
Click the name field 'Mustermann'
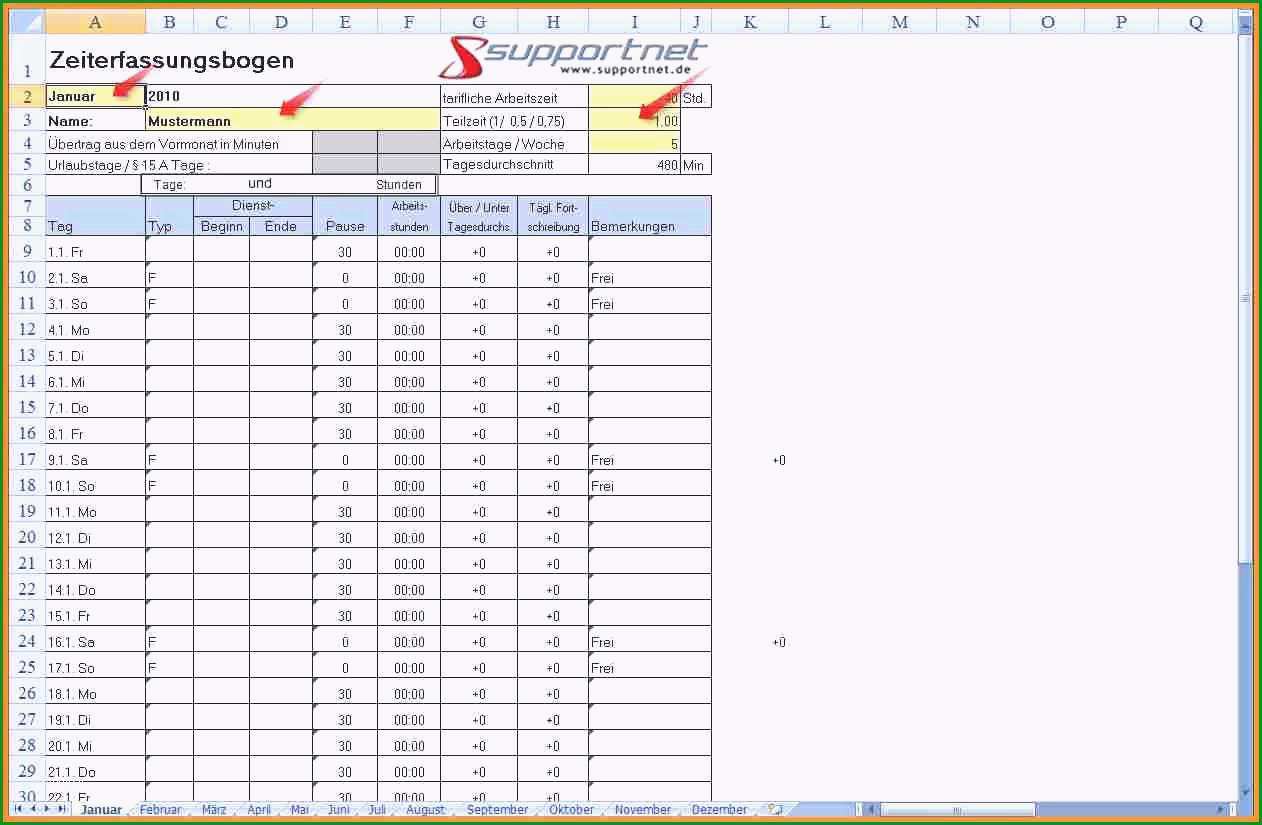[292, 120]
